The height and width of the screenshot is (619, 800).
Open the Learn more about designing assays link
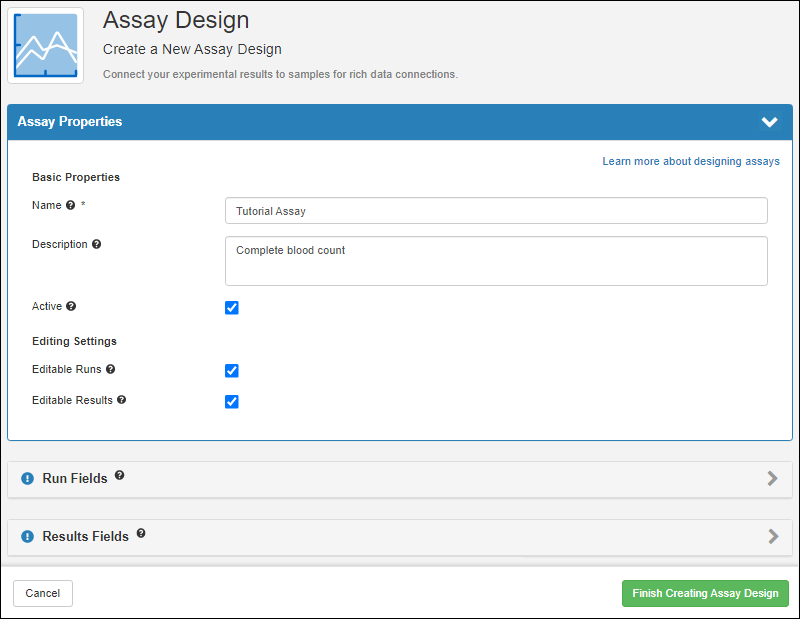(x=690, y=161)
